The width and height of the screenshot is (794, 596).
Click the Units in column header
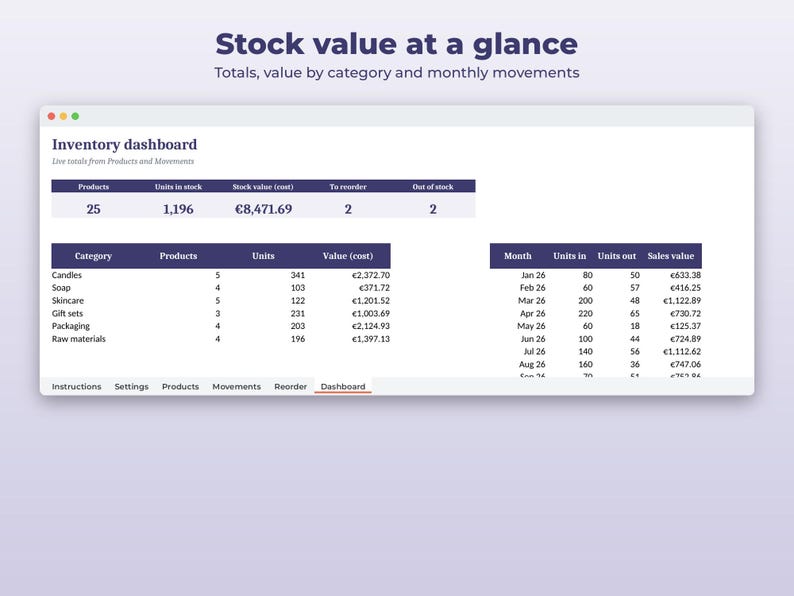[x=570, y=256]
